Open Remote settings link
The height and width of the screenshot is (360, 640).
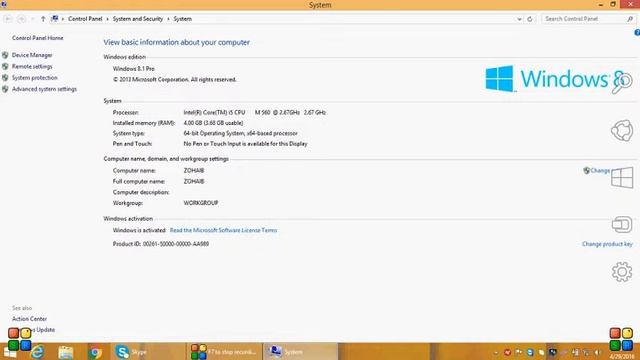[32, 67]
